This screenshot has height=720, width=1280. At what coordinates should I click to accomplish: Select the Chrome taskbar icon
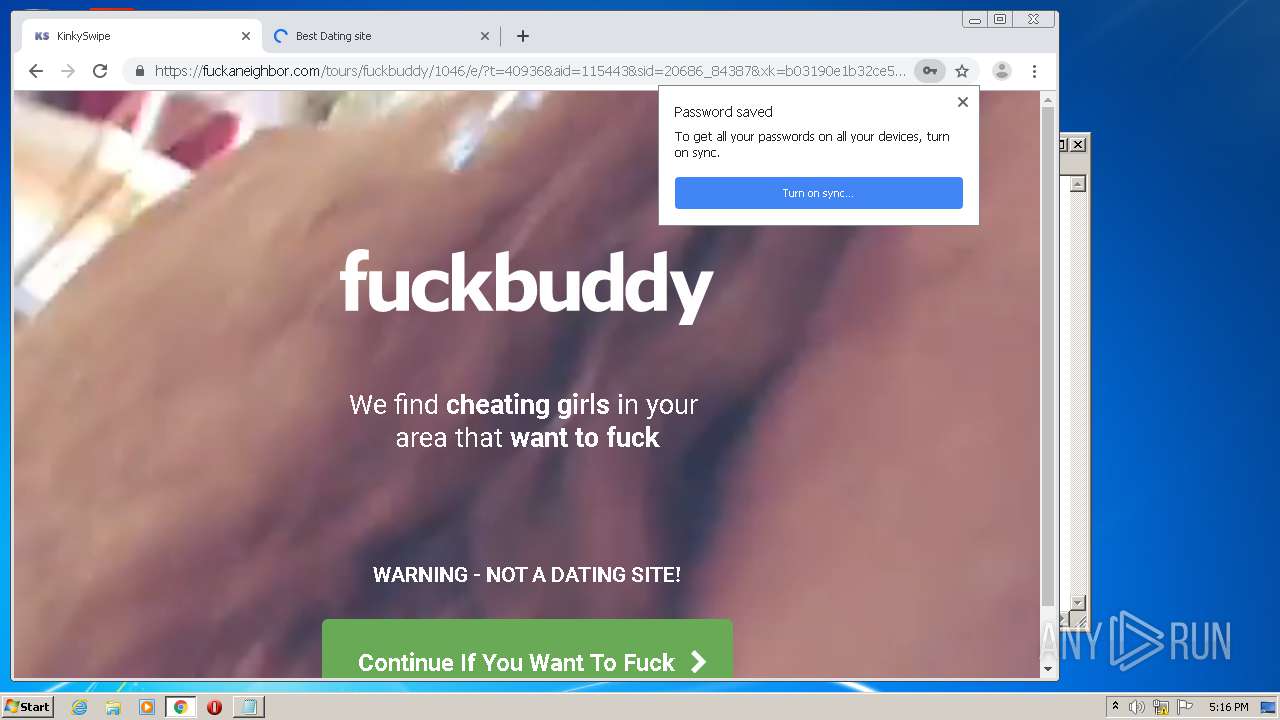[x=180, y=707]
